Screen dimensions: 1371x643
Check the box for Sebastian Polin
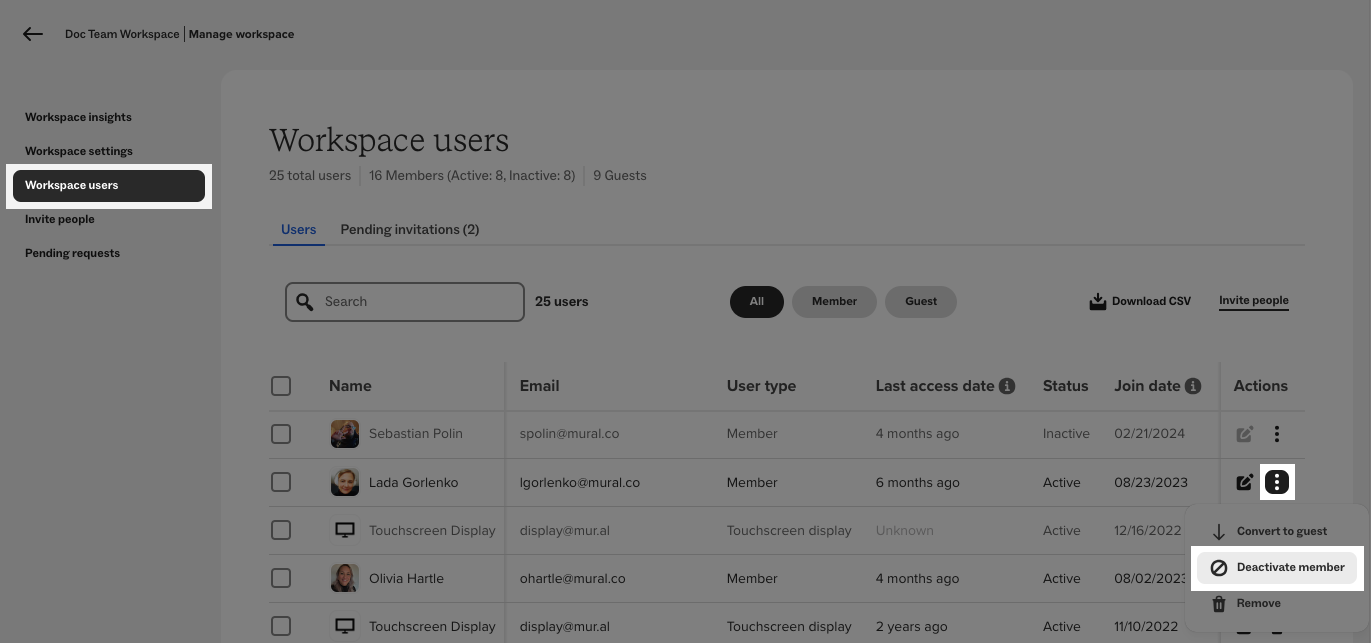click(281, 434)
